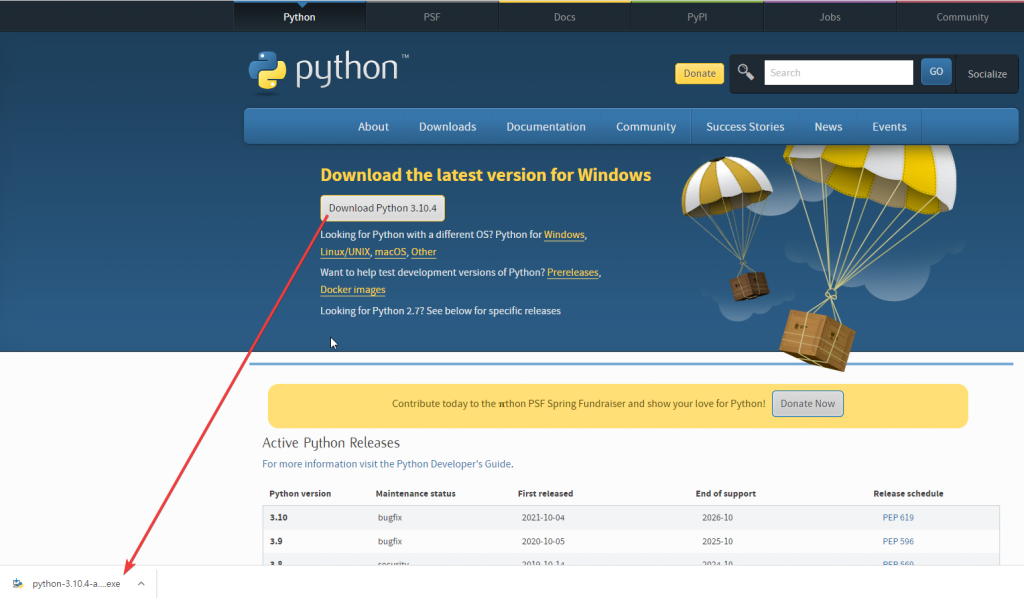Screen dimensions: 1024x602
Task: Open the Socialize dropdown
Action: 986,74
